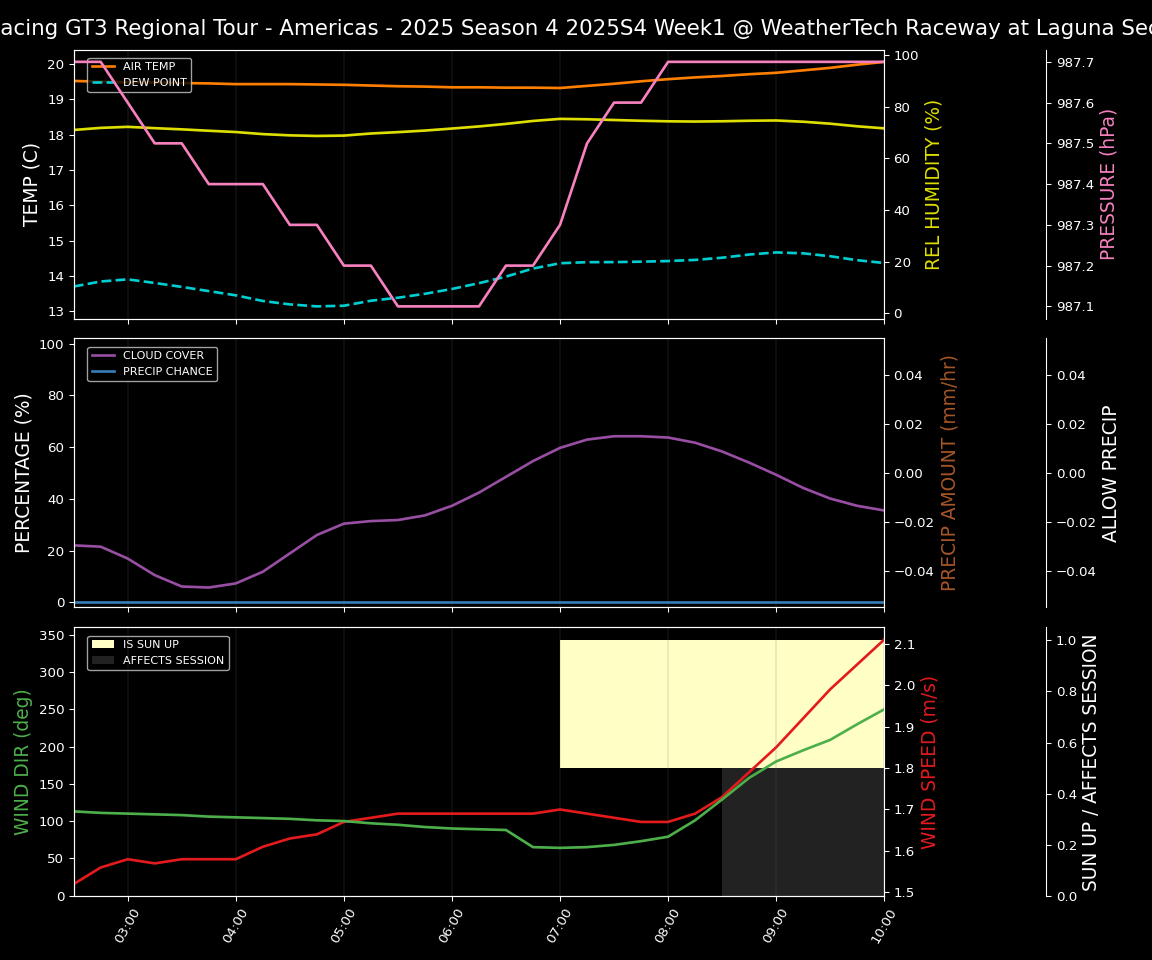The height and width of the screenshot is (960, 1152).
Task: Click the DEW POINT legend entry
Action: click(154, 83)
